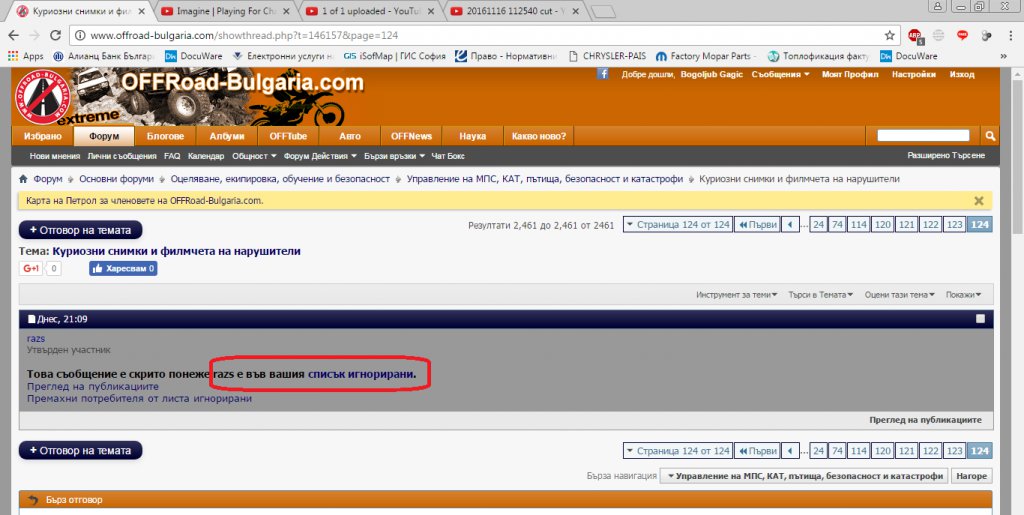The image size is (1024, 515).
Task: Expand the Общност menu
Action: point(254,156)
